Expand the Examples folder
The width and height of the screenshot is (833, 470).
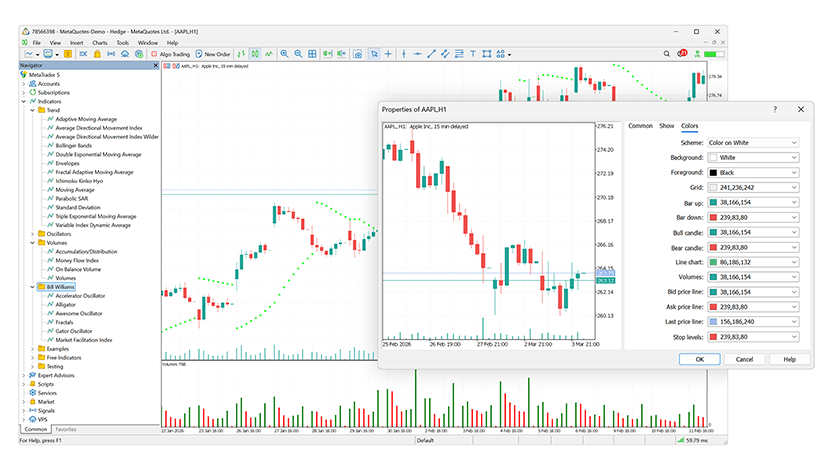(x=32, y=349)
